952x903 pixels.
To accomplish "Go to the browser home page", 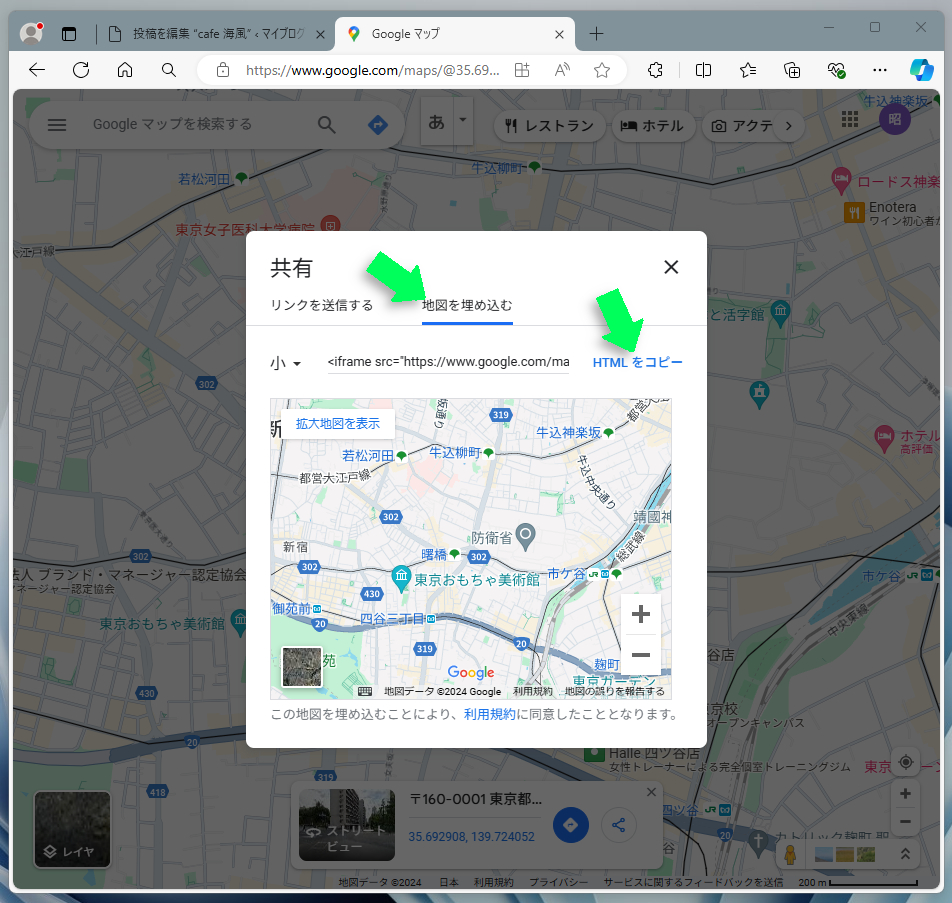I will coord(125,70).
